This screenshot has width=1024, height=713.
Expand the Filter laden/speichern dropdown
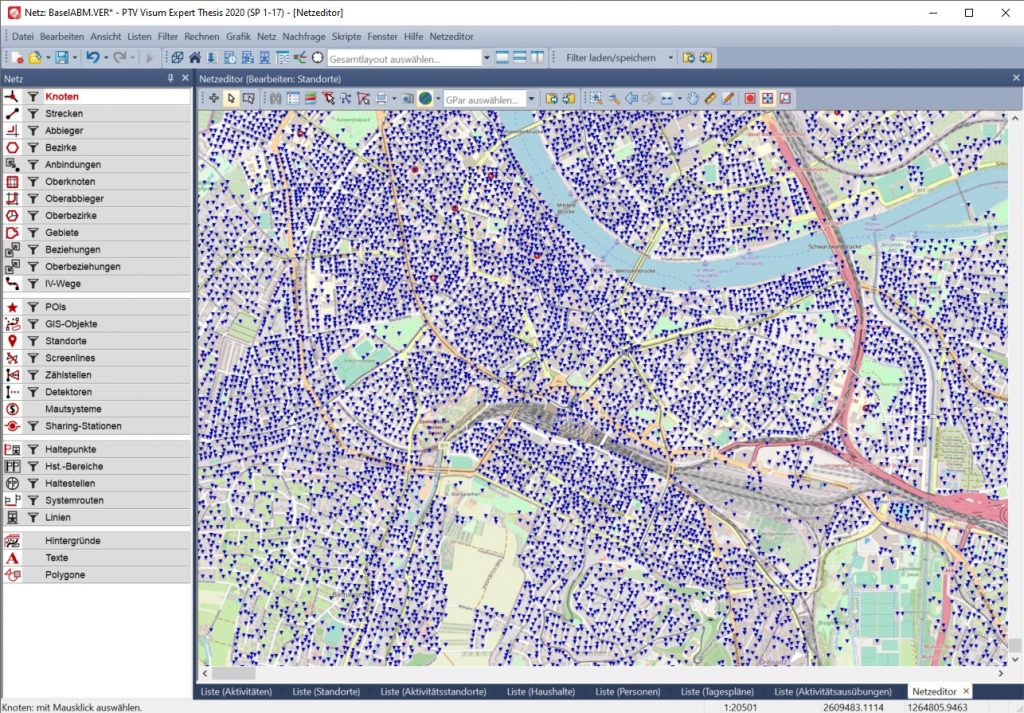click(x=671, y=58)
